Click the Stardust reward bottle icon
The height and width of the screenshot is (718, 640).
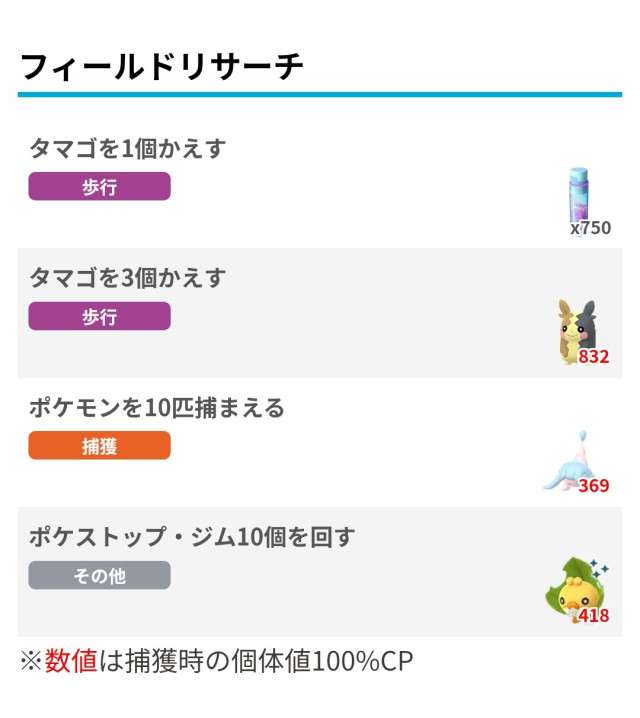(x=581, y=194)
